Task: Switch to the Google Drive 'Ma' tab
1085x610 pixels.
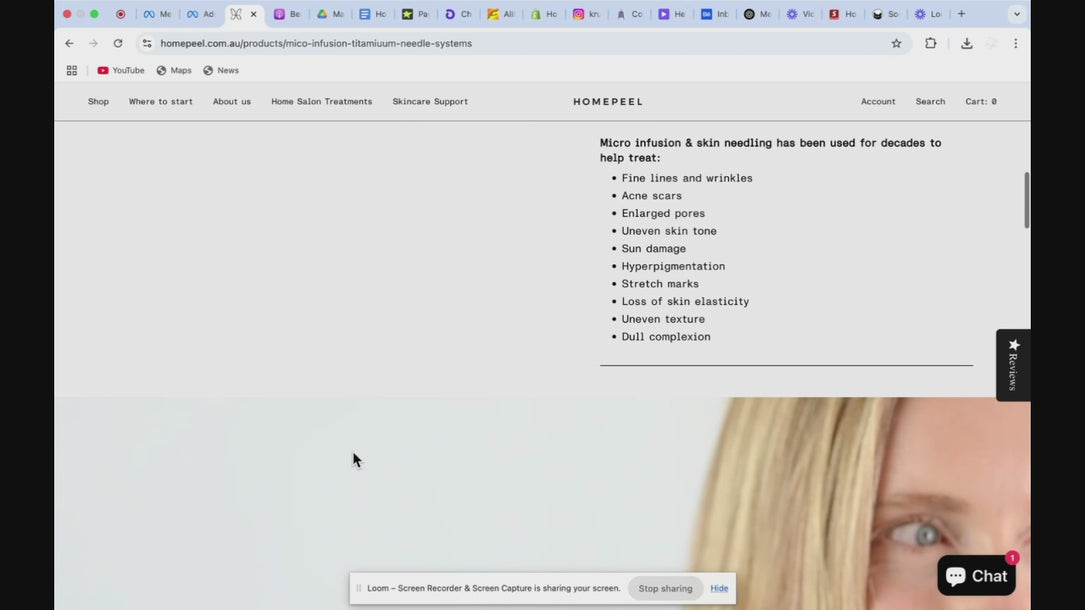Action: 330,14
